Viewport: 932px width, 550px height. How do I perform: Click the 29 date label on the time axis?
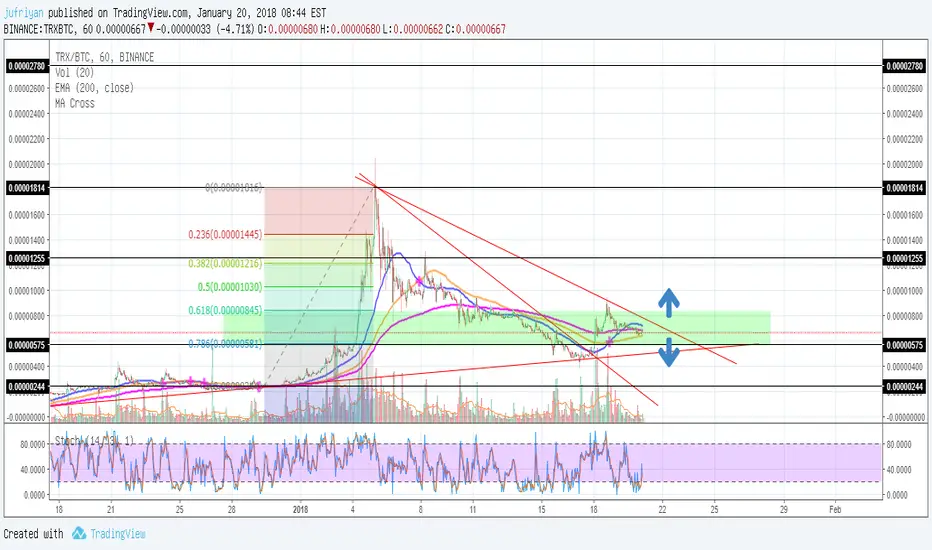click(783, 510)
